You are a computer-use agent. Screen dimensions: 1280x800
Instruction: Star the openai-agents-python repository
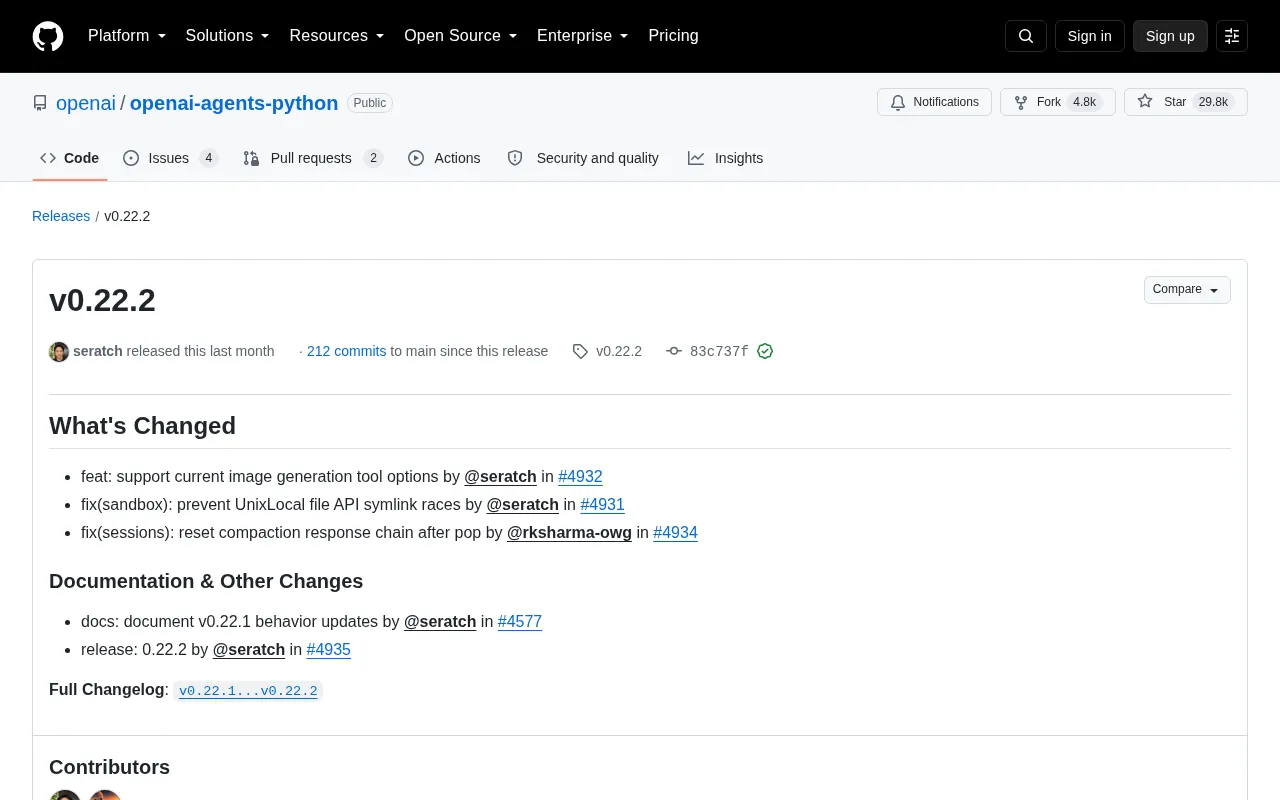click(1186, 102)
